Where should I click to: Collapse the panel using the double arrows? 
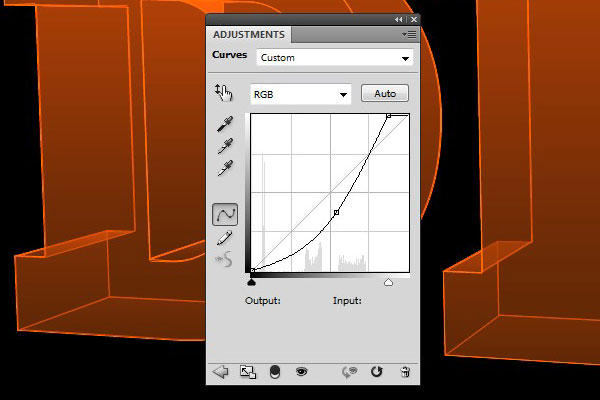coord(399,19)
